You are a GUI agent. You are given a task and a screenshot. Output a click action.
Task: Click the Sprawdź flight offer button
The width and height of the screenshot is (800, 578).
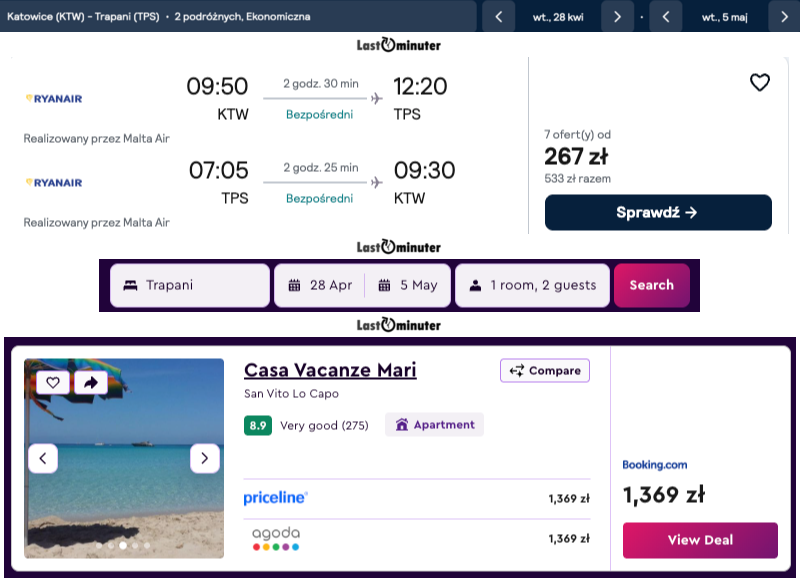tap(658, 212)
